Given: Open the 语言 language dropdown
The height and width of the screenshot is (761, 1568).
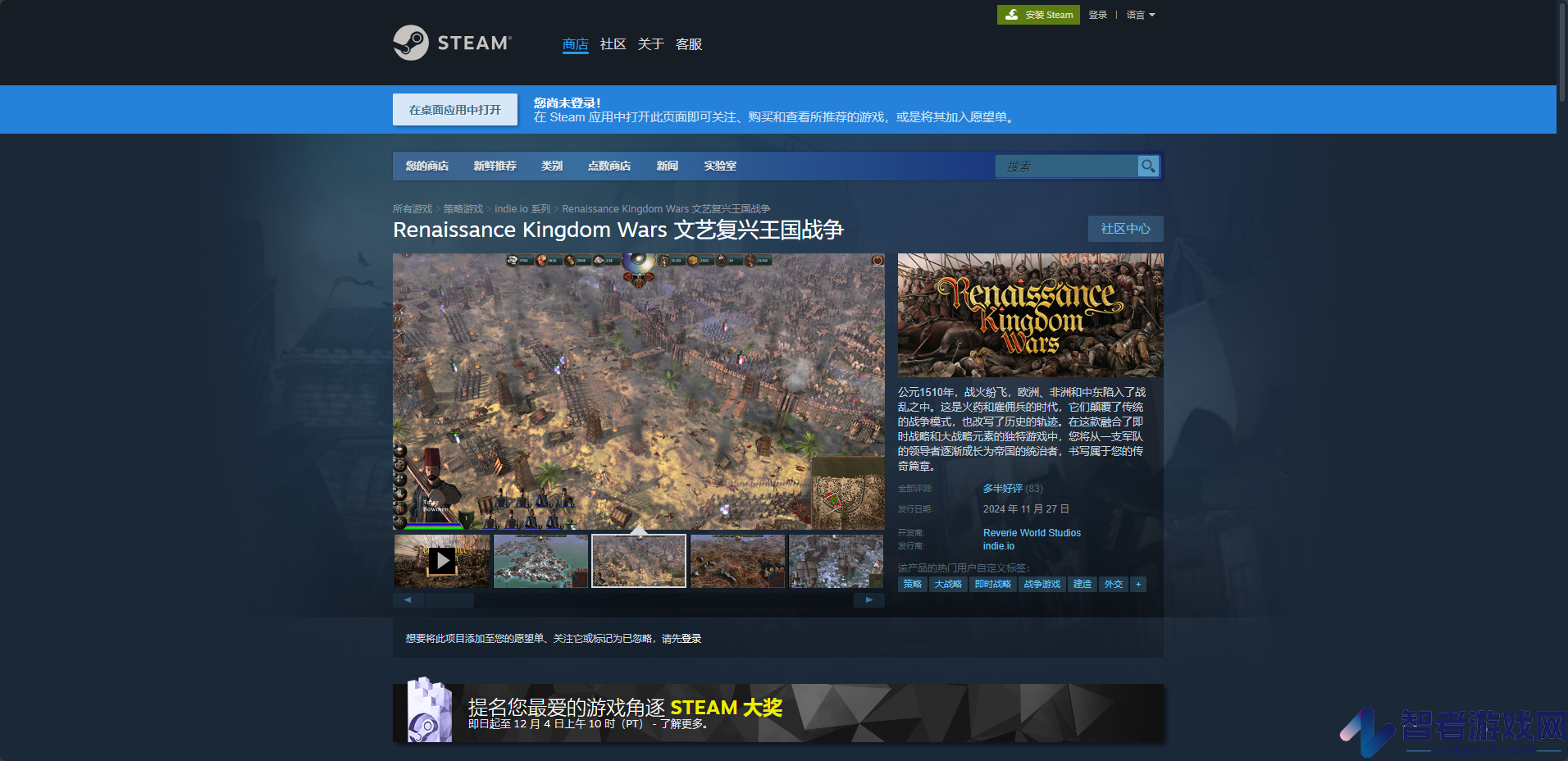Looking at the screenshot, I should (x=1141, y=15).
